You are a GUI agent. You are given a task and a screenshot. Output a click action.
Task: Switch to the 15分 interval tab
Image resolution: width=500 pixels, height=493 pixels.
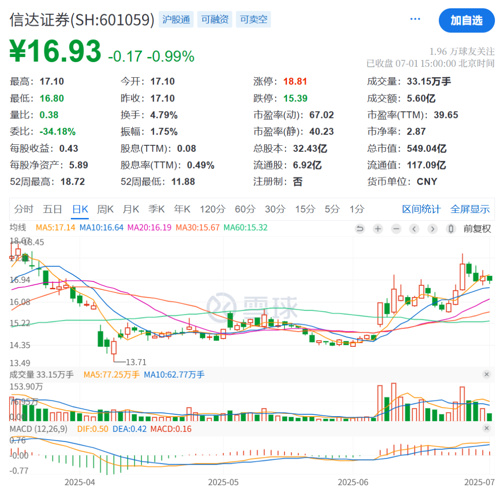(x=305, y=209)
